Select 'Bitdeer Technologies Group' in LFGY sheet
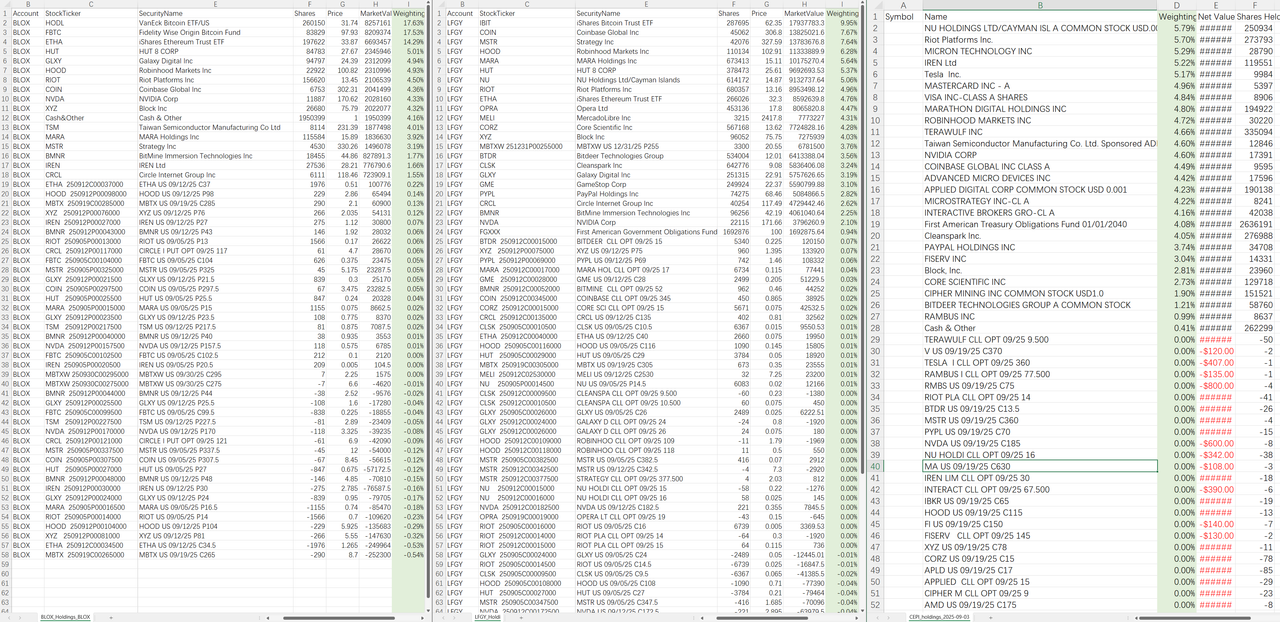This screenshot has width=1280, height=622. pyautogui.click(x=646, y=156)
